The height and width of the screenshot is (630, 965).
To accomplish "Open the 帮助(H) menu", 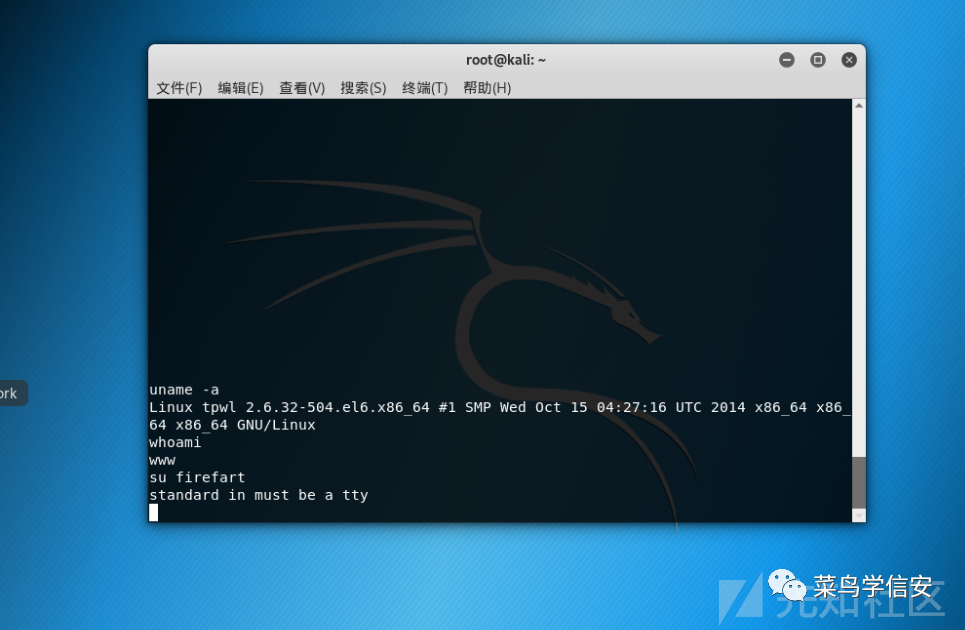I will [487, 88].
